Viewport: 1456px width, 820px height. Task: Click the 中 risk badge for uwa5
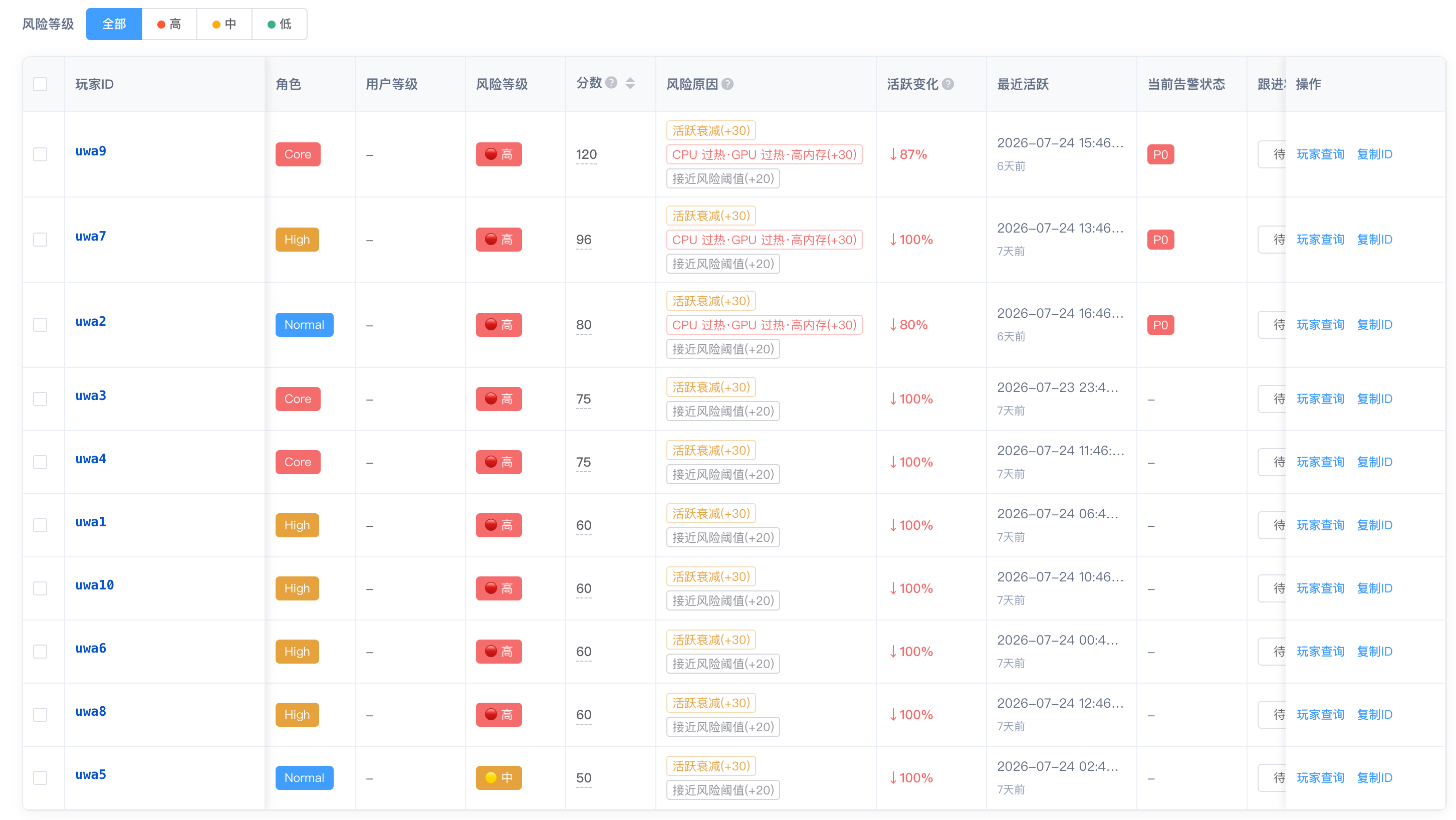point(499,778)
